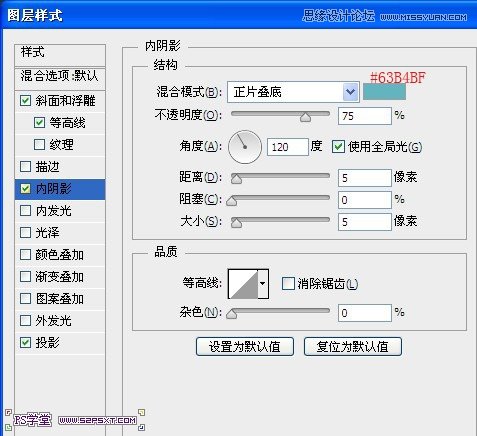Image resolution: width=477 pixels, height=436 pixels.
Task: Click the 角度 field showing 120
Action: pyautogui.click(x=288, y=147)
